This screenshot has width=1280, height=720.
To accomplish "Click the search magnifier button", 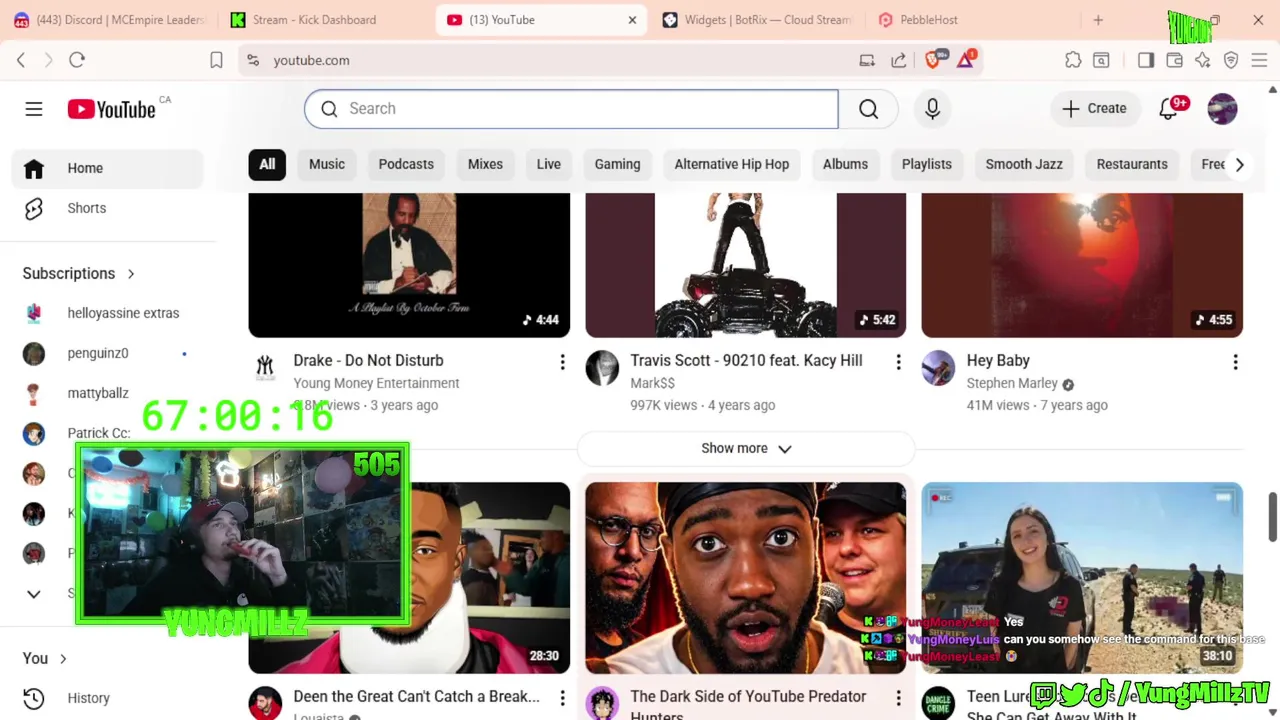I will tap(868, 109).
